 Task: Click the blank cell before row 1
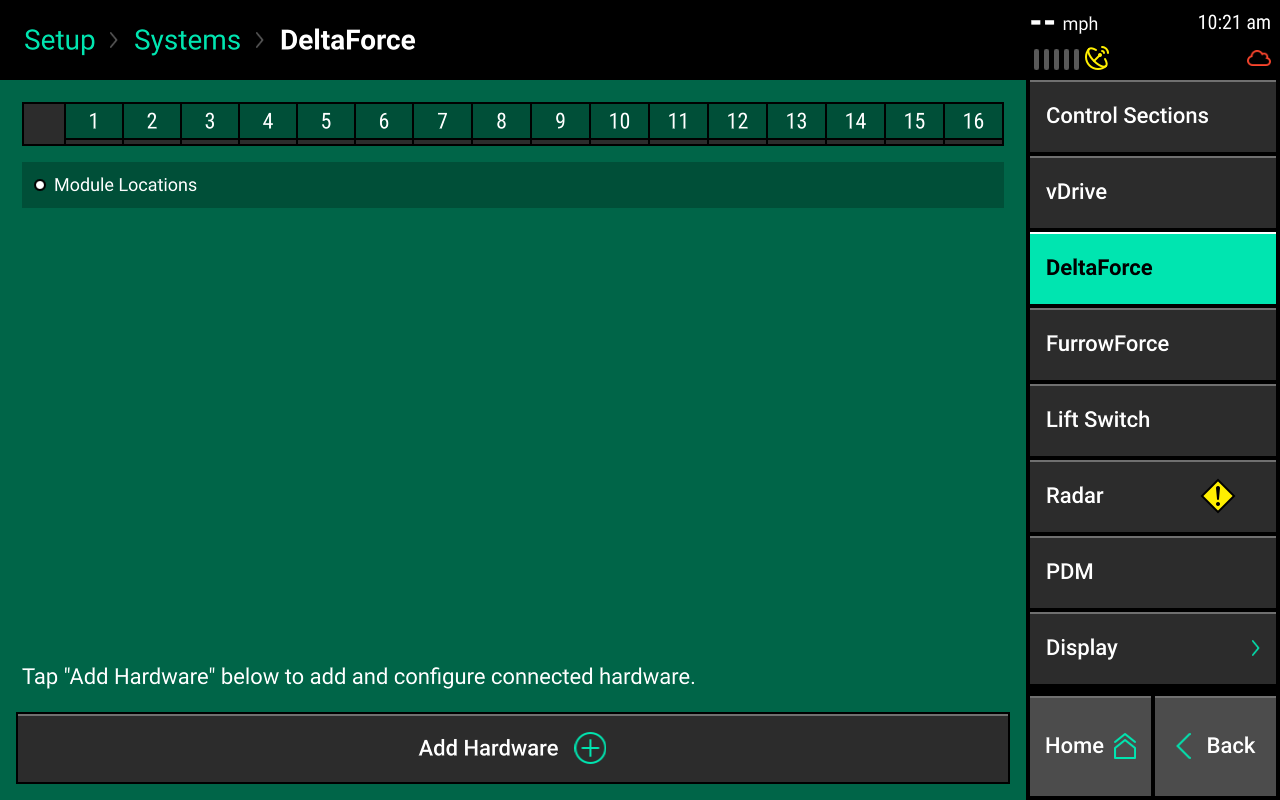click(44, 123)
